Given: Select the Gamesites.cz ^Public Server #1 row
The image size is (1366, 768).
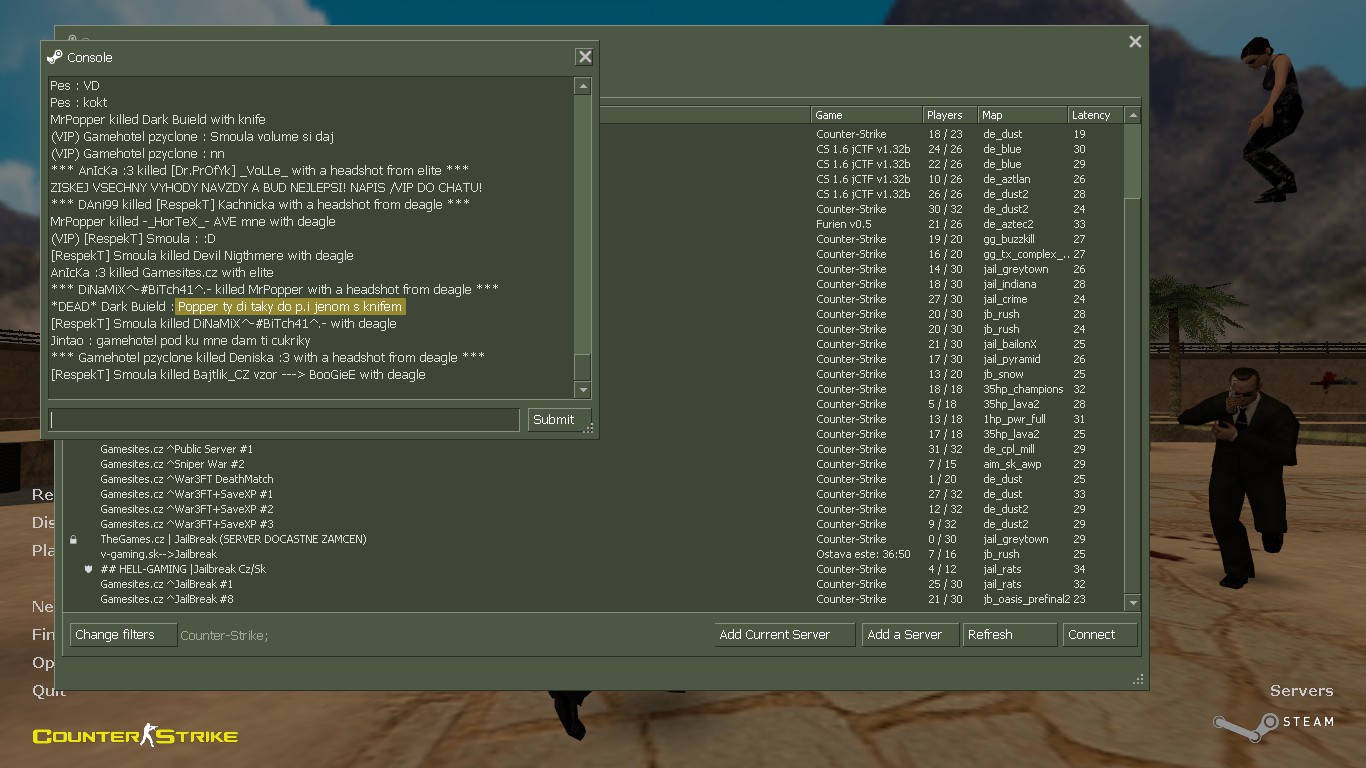Looking at the screenshot, I should tap(594, 450).
